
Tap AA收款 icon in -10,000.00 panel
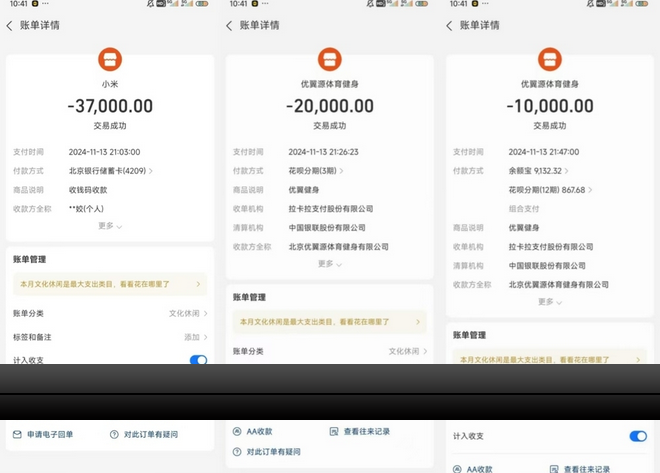[x=457, y=469]
